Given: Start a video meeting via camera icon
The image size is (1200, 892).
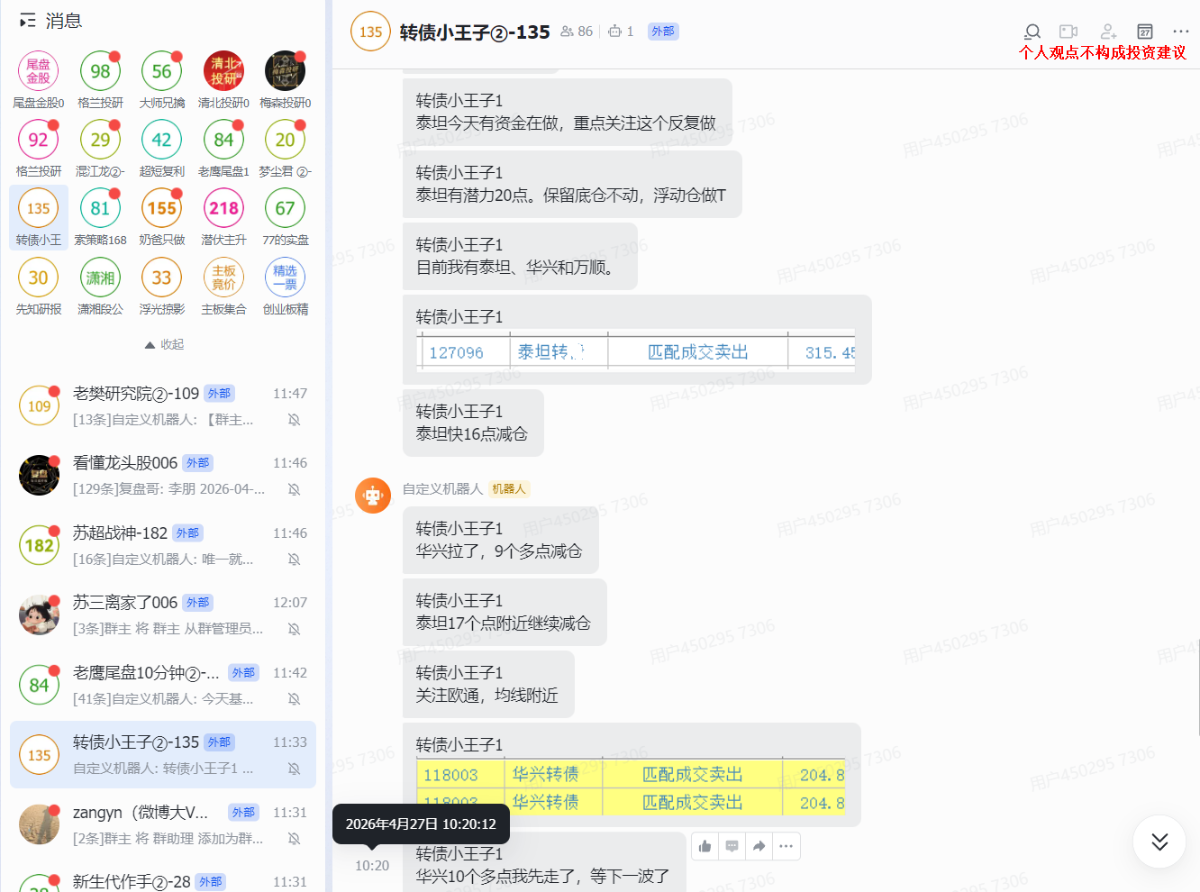Looking at the screenshot, I should (x=1069, y=32).
